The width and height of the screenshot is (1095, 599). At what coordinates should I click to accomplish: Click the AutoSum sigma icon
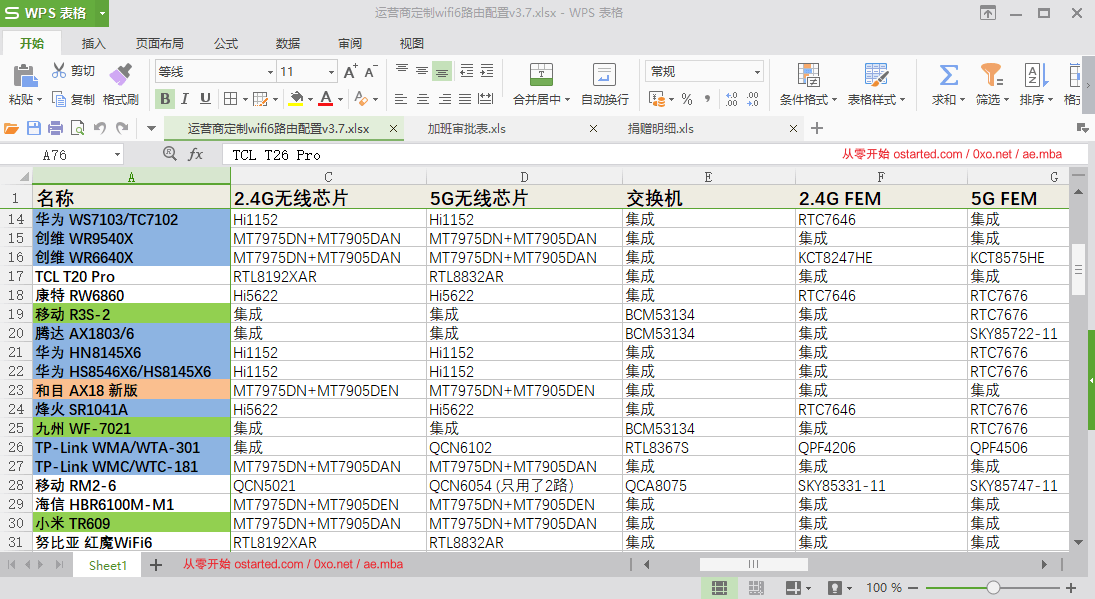[948, 75]
